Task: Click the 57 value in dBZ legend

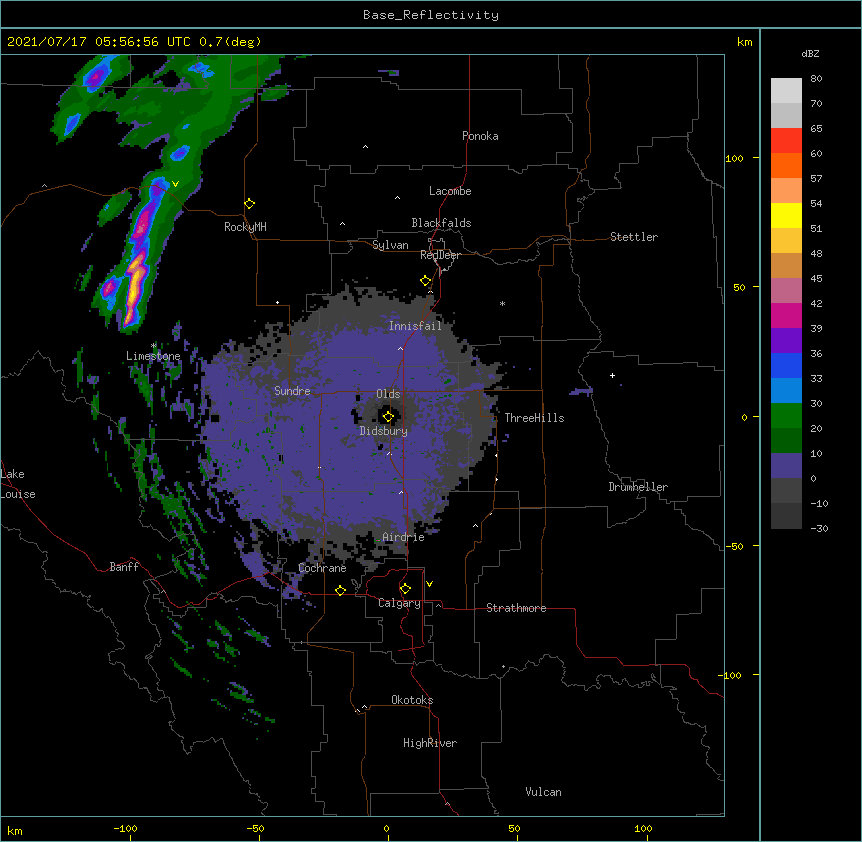Action: (x=816, y=179)
